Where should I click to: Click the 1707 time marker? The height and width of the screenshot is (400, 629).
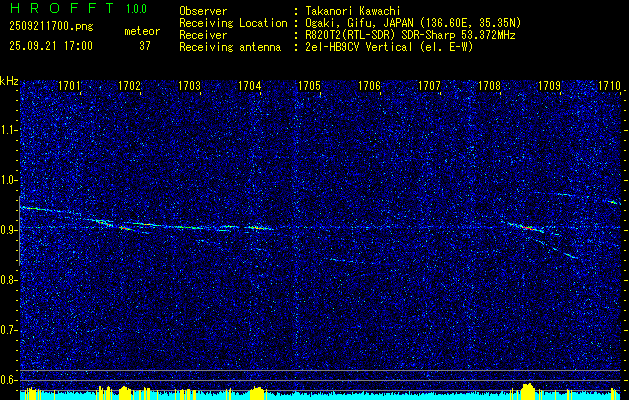point(429,85)
